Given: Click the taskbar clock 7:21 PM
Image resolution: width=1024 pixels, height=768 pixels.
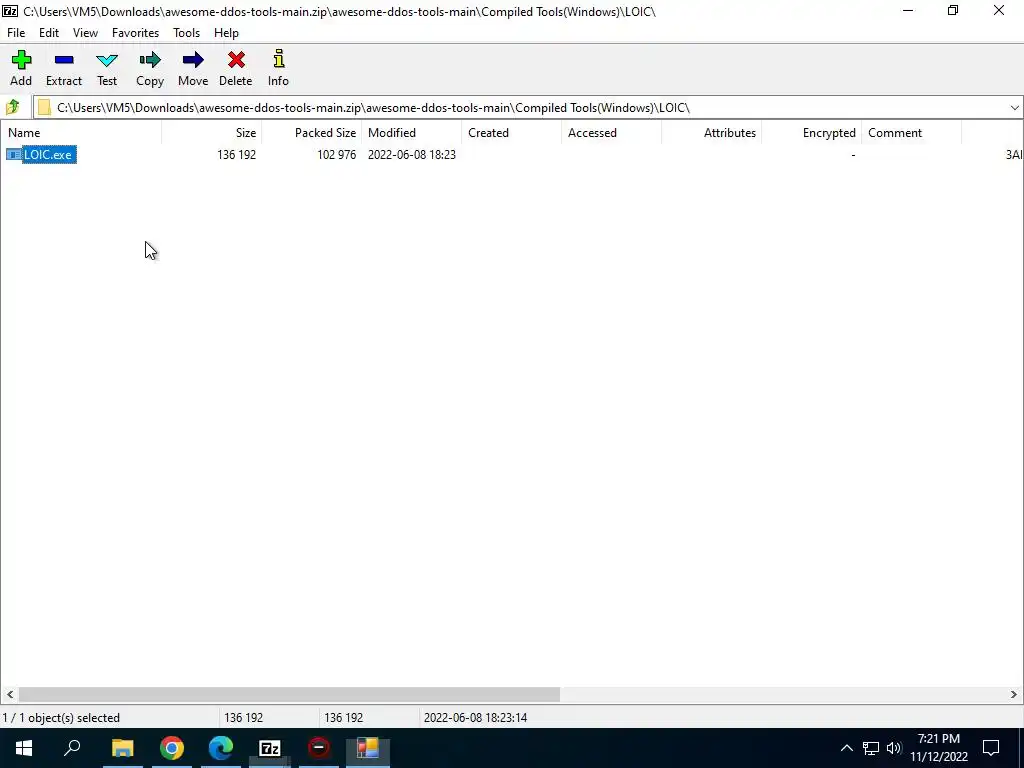Looking at the screenshot, I should click(938, 739).
